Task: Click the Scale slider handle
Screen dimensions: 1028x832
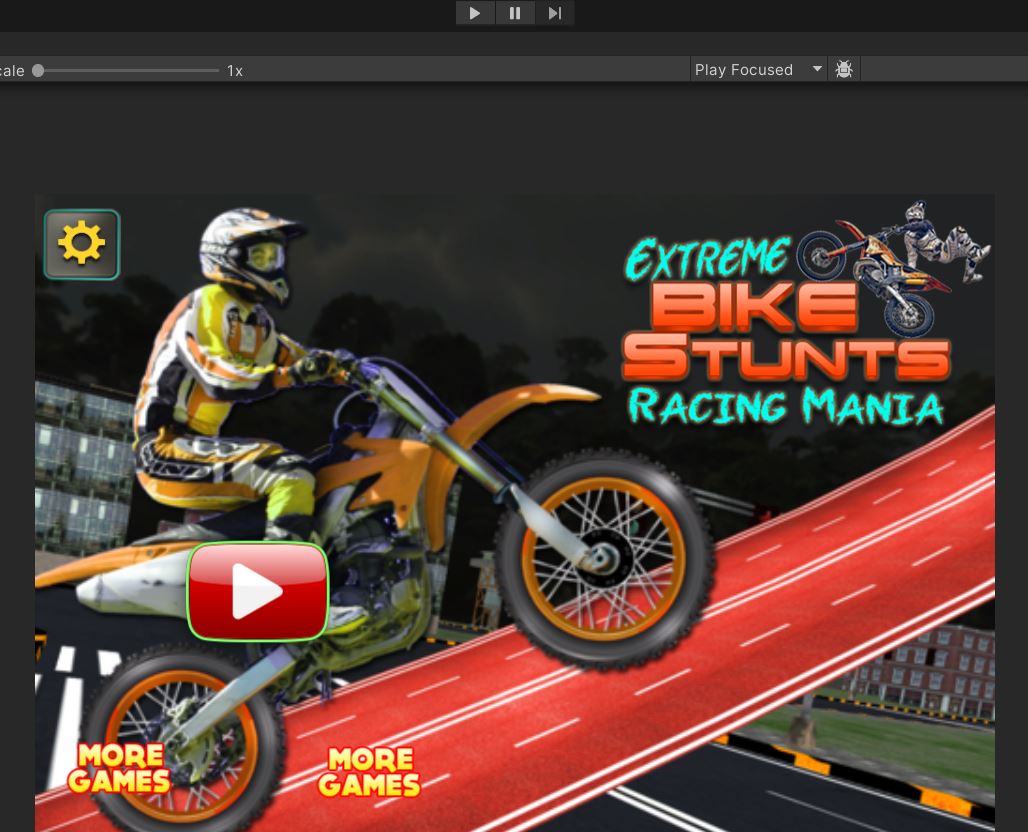Action: [x=38, y=70]
